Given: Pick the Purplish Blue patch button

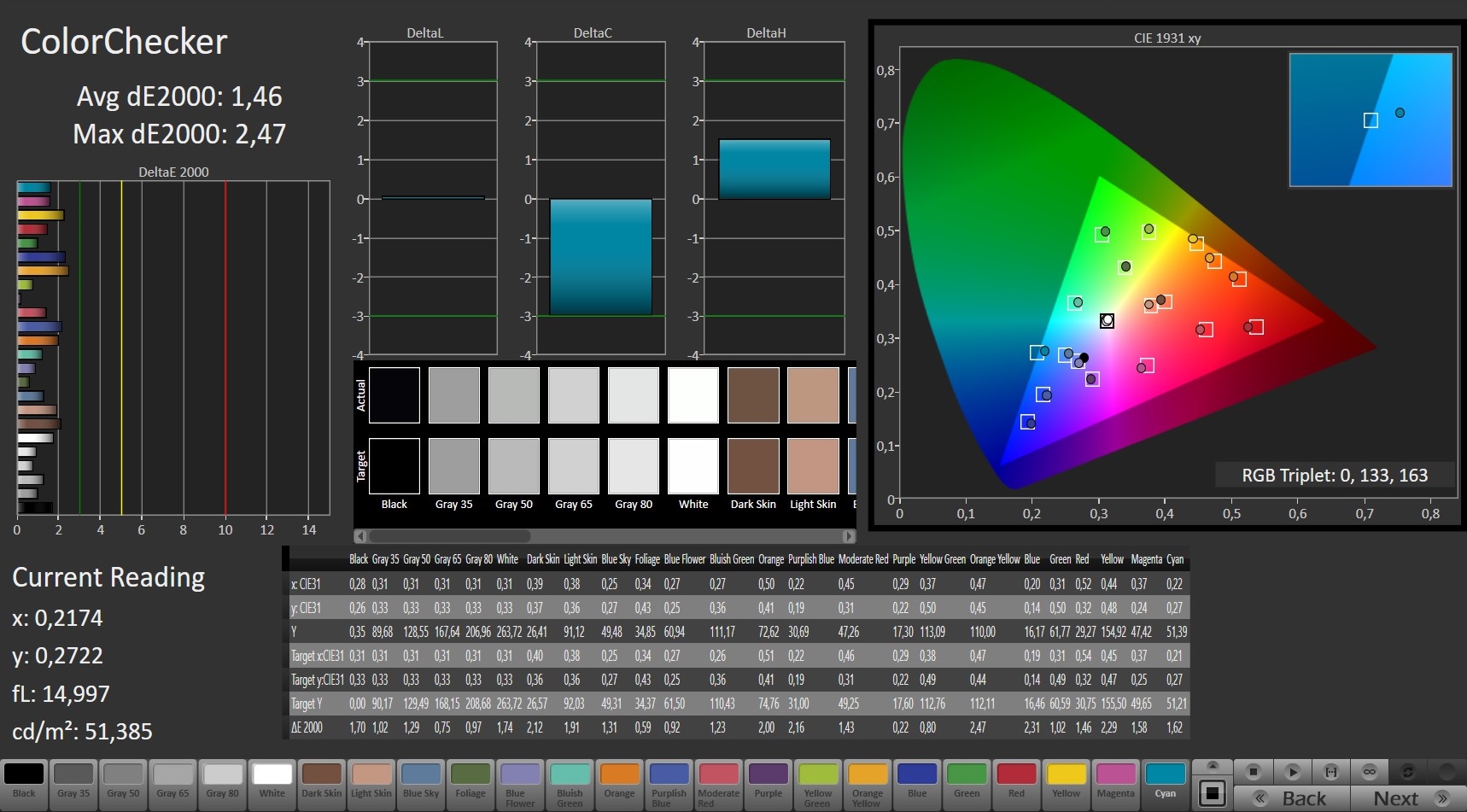Looking at the screenshot, I should pos(669,784).
